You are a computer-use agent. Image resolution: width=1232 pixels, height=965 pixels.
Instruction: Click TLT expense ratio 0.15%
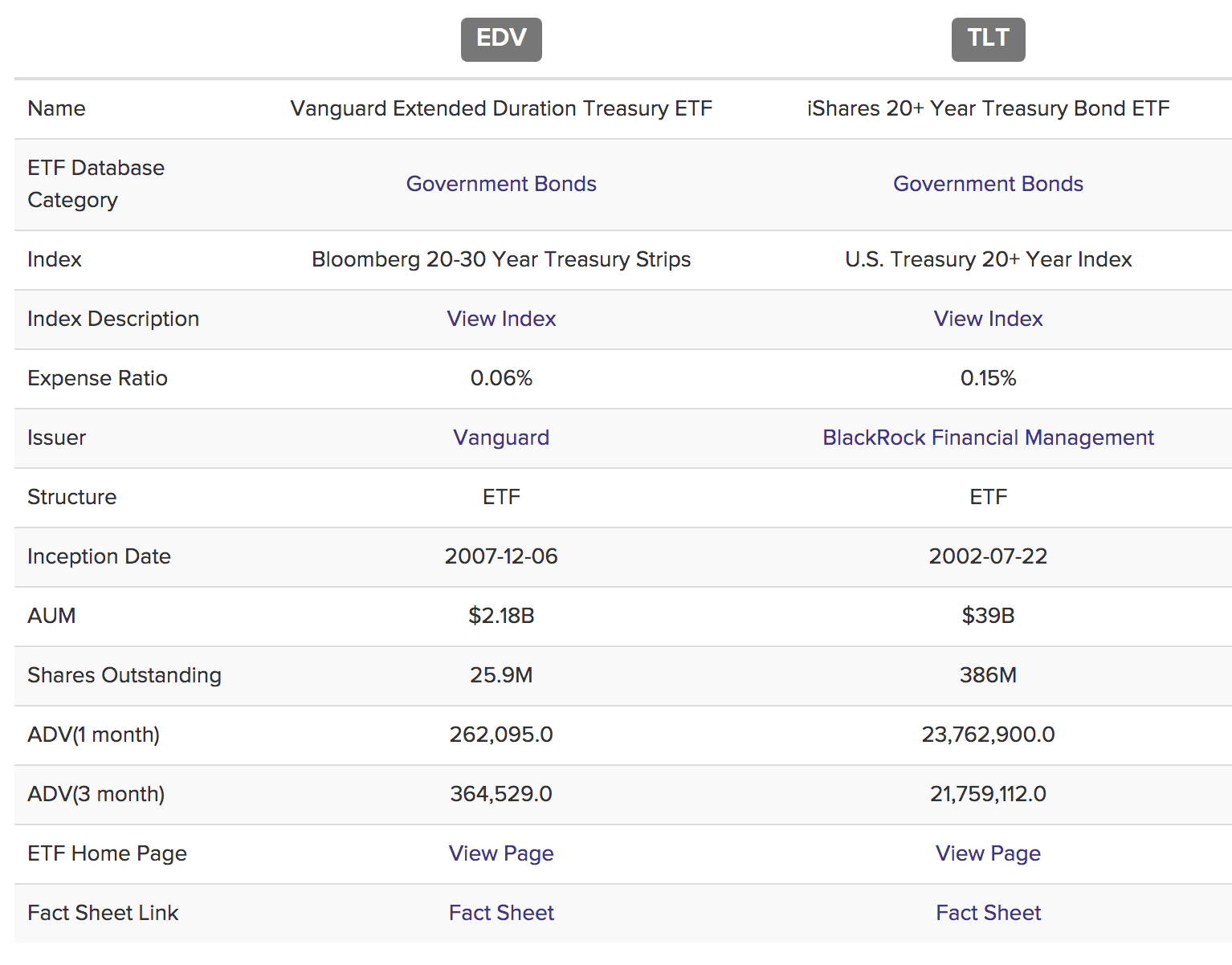(x=988, y=378)
